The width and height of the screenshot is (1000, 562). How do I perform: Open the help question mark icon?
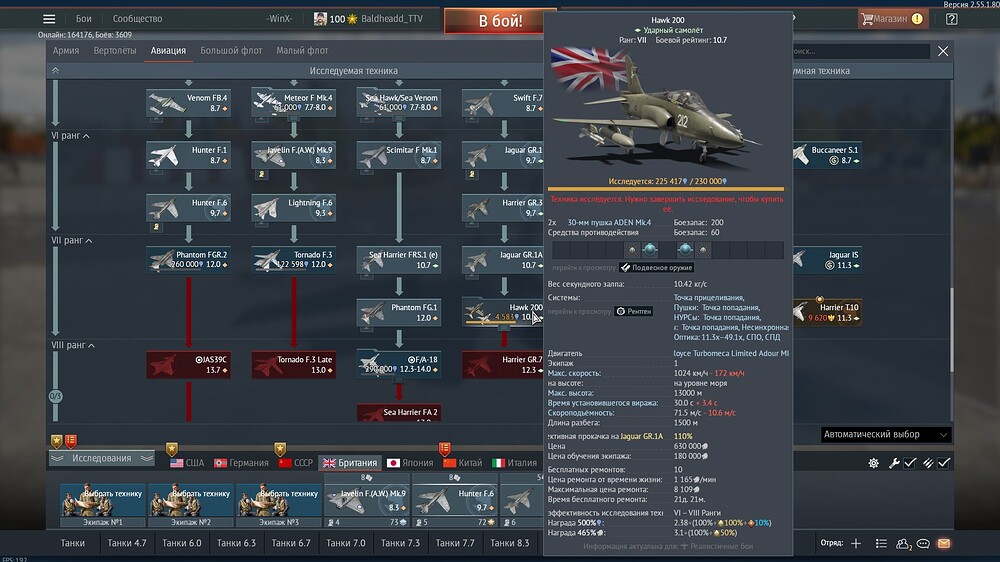click(x=952, y=18)
